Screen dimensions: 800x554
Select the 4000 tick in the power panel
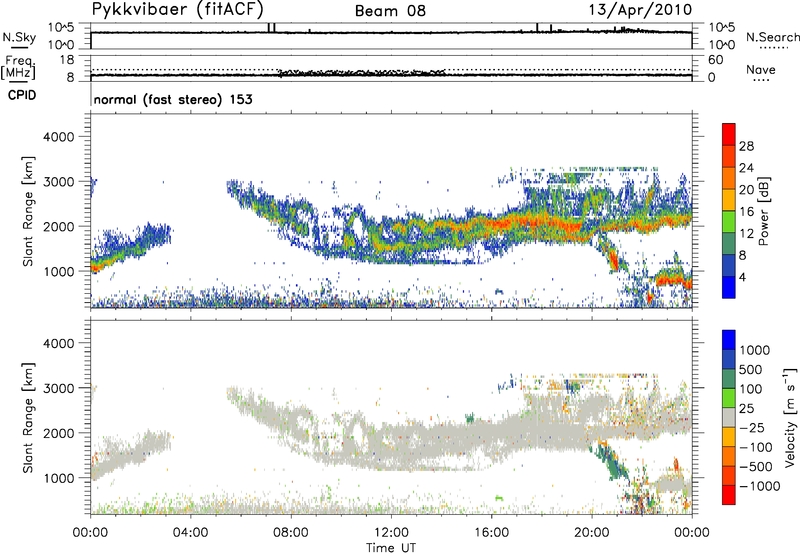58,137
